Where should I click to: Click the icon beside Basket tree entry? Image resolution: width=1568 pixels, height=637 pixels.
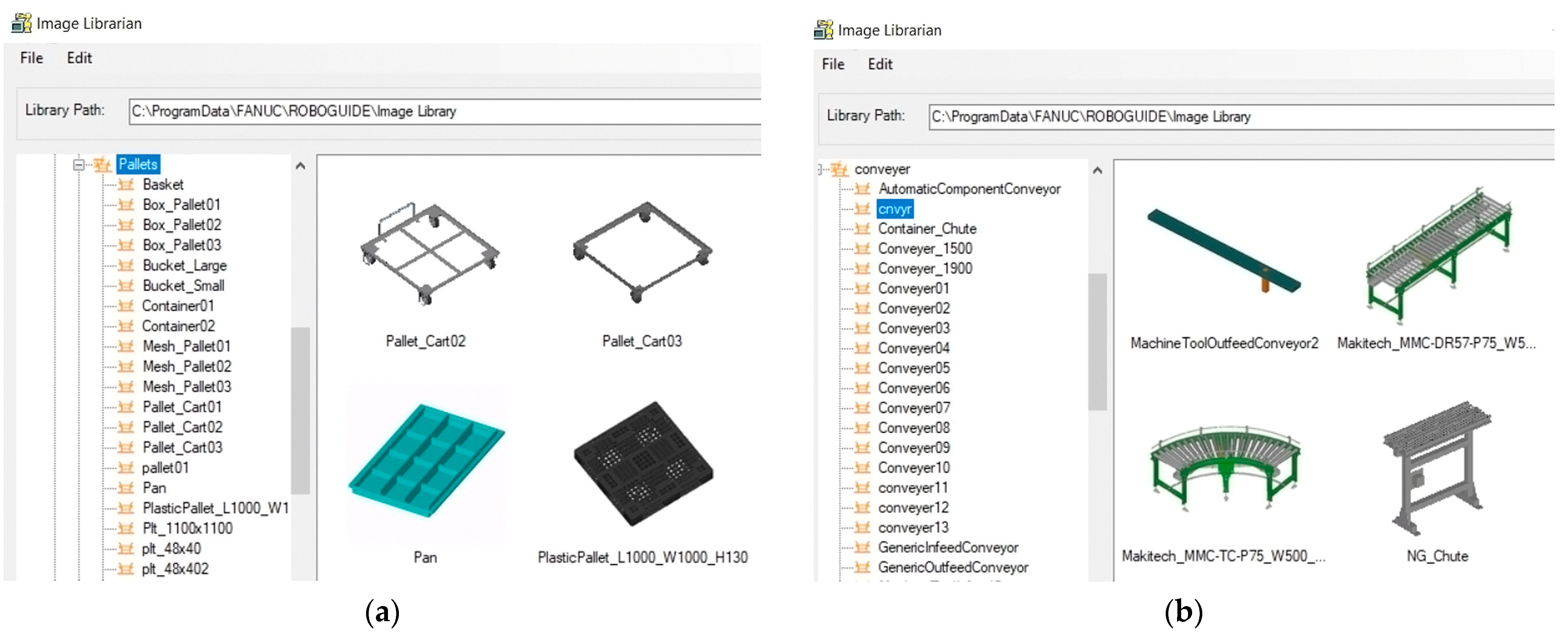tap(126, 184)
